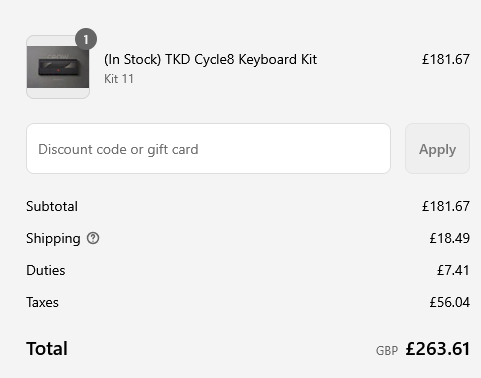
Task: Click the taxes amount £56.04
Action: [x=449, y=302]
